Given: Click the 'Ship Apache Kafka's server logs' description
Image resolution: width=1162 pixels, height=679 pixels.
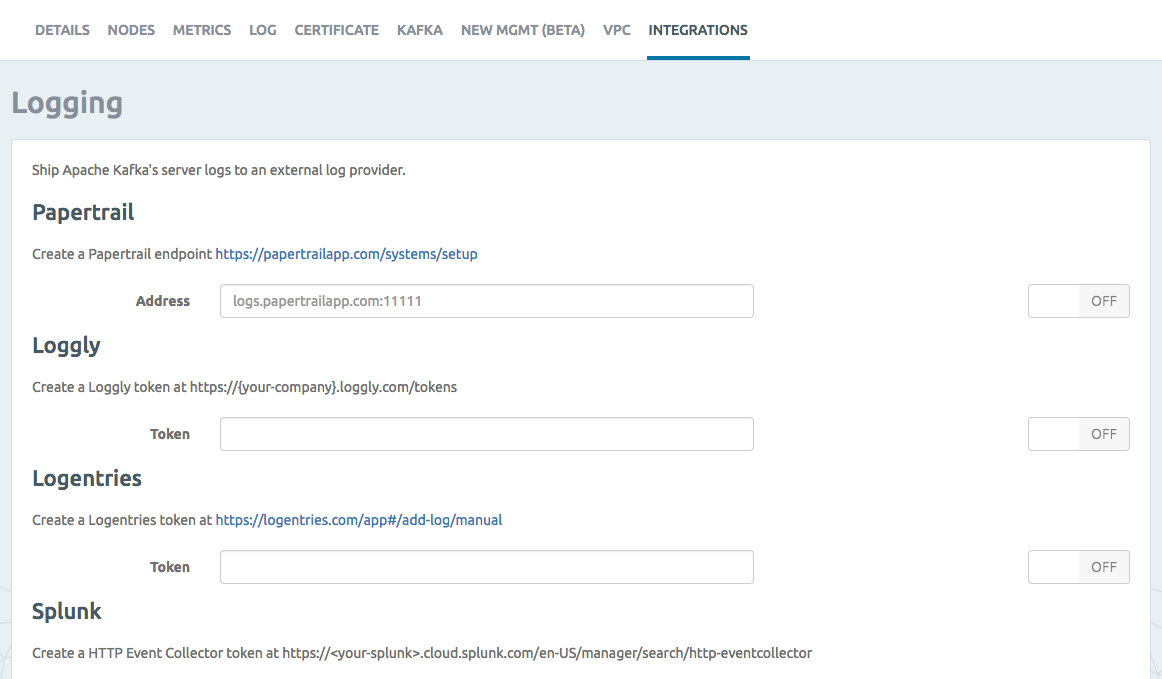Looking at the screenshot, I should pyautogui.click(x=219, y=170).
